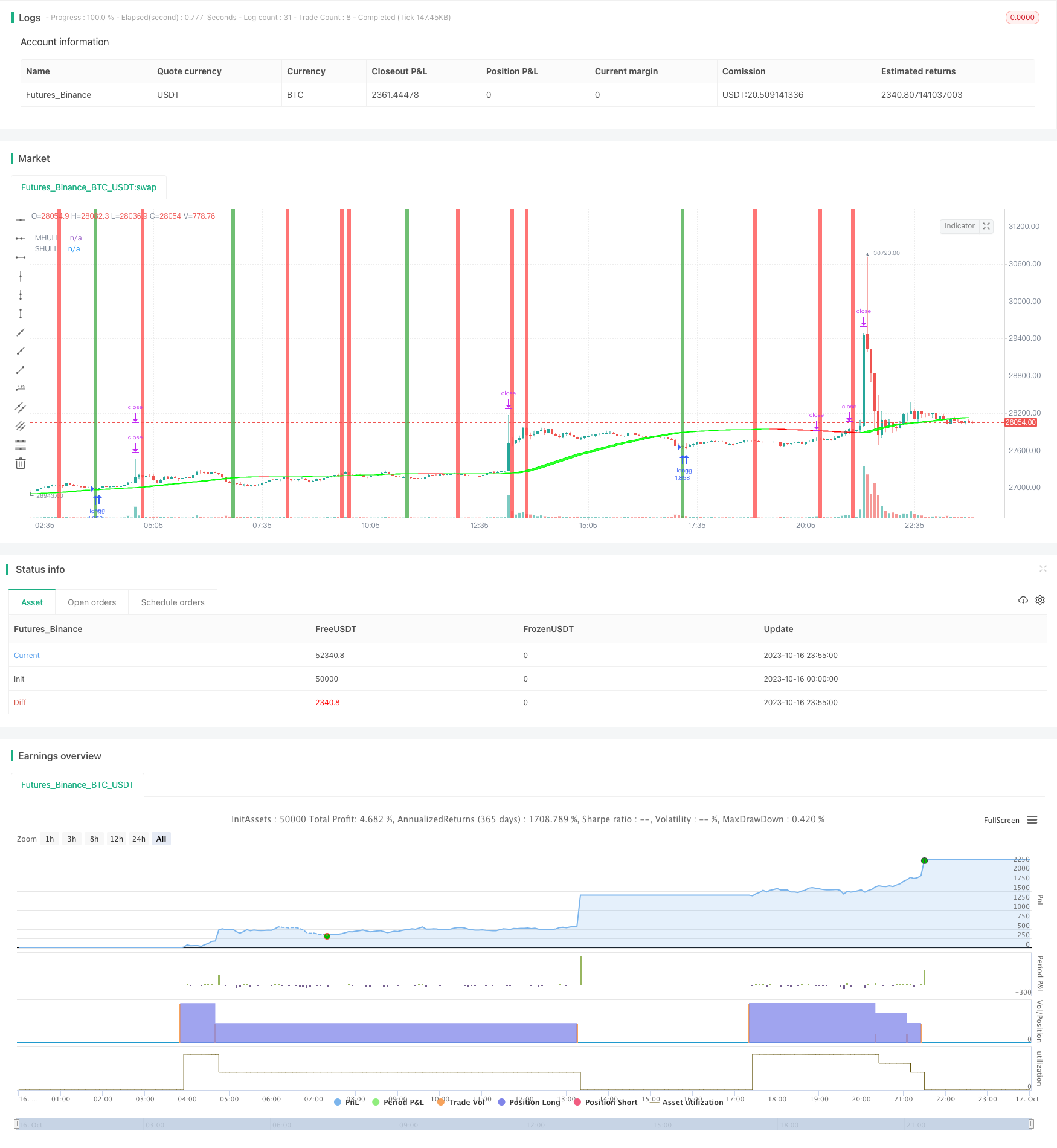This screenshot has width=1057, height=1148.
Task: Select the parallel channel lines tool
Action: pos(21,407)
